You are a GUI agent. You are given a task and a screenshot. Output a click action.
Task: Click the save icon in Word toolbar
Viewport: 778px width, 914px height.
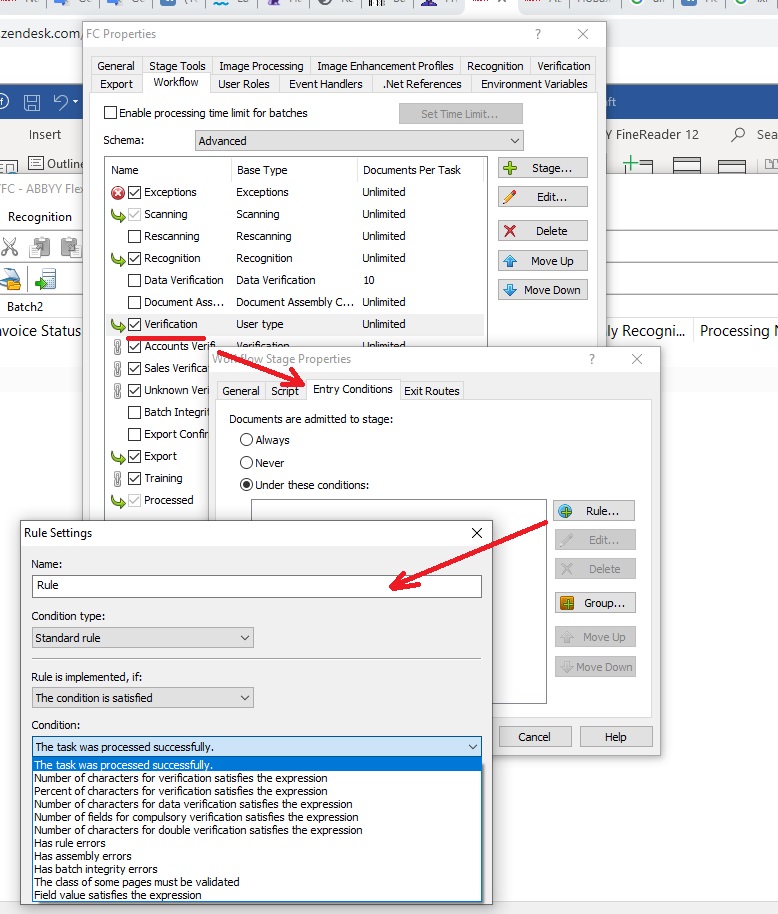(31, 102)
